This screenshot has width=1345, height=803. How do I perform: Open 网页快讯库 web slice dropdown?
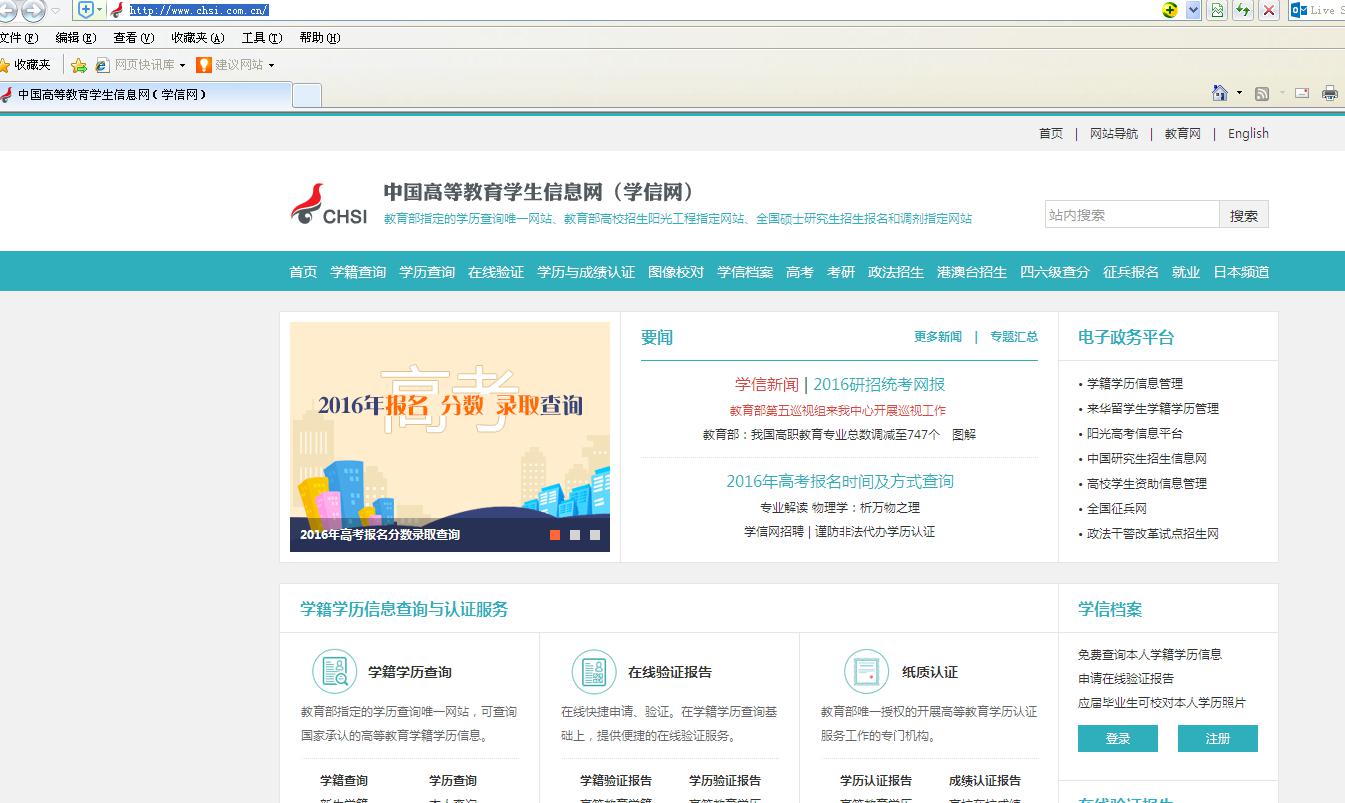[140, 65]
